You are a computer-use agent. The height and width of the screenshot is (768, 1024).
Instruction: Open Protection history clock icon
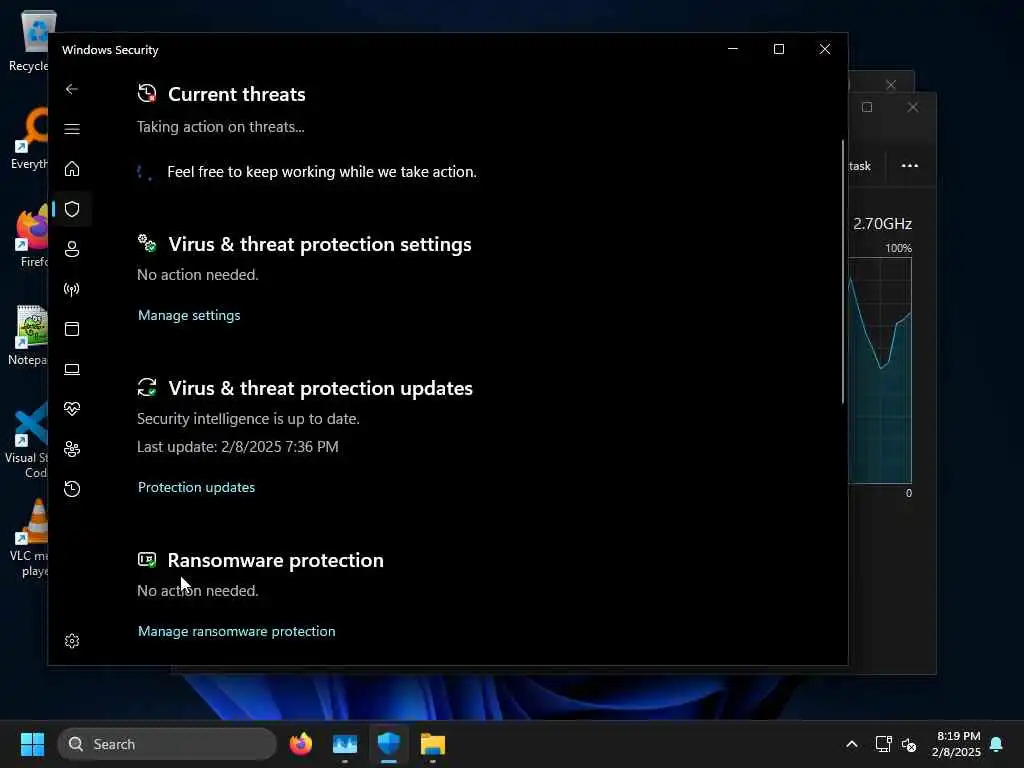click(72, 488)
